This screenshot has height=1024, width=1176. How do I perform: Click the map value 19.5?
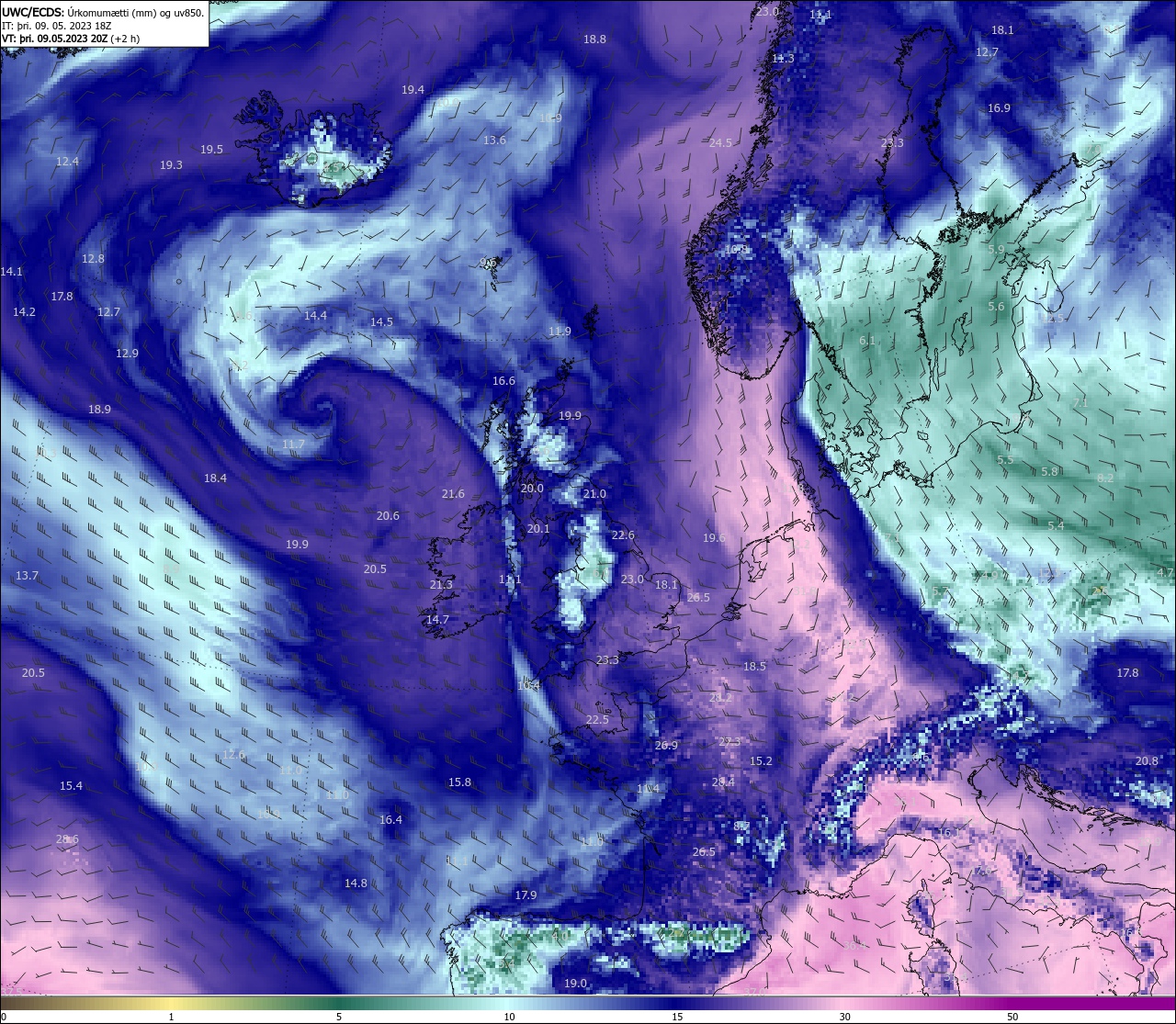pyautogui.click(x=211, y=150)
